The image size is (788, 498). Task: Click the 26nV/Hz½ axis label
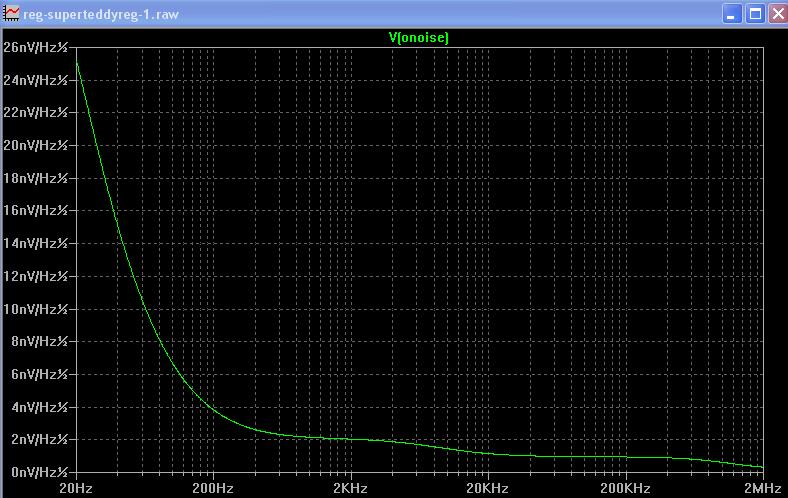[35, 47]
